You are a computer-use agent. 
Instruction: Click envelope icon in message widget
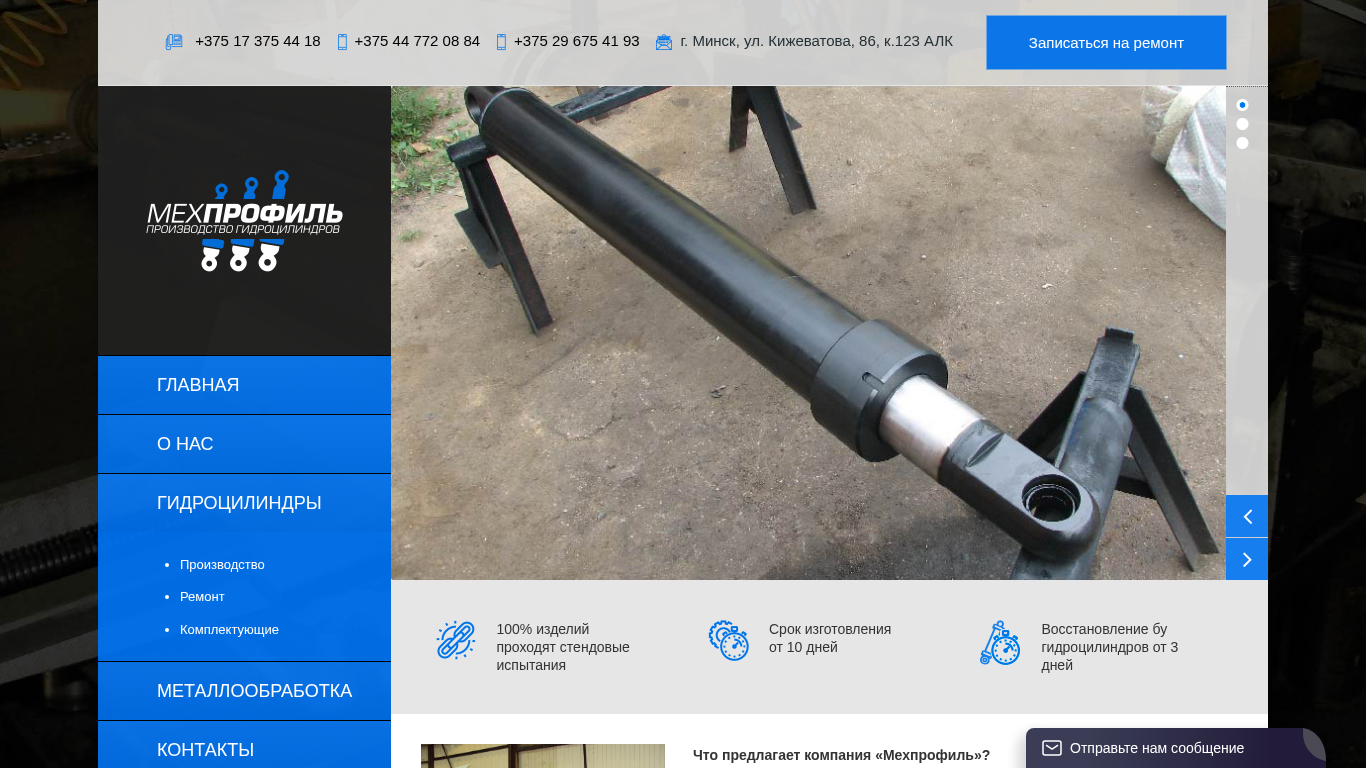pos(1051,748)
